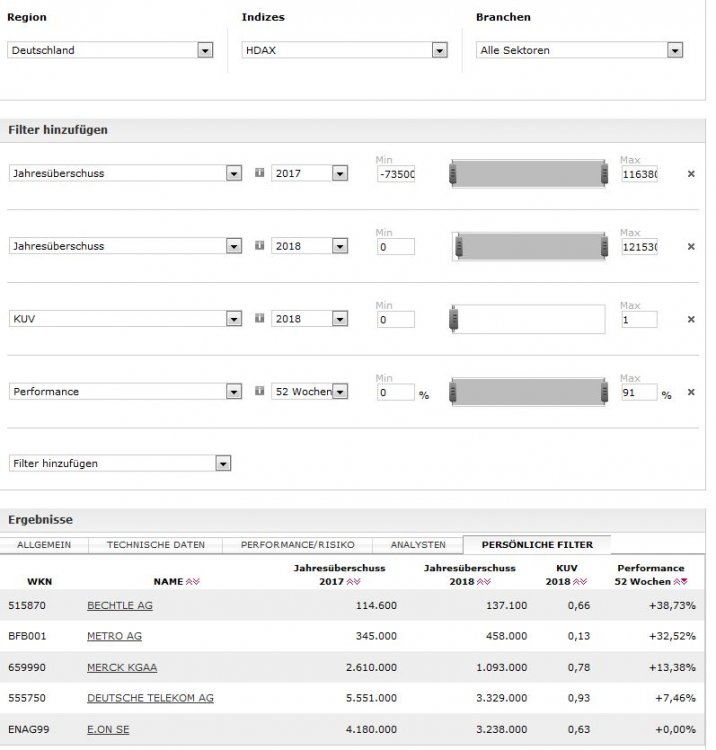Open the METRO AG stock link
This screenshot has width=716, height=750.
pyautogui.click(x=114, y=636)
